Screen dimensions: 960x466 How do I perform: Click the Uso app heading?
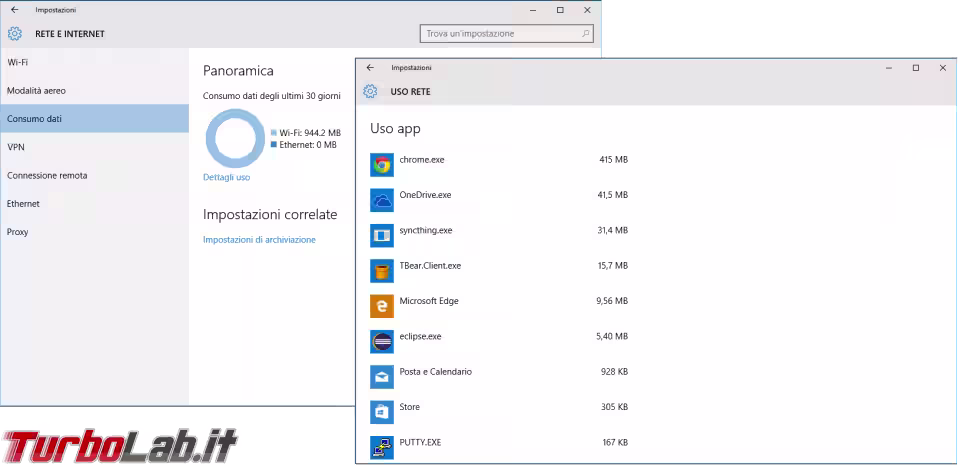click(x=395, y=129)
